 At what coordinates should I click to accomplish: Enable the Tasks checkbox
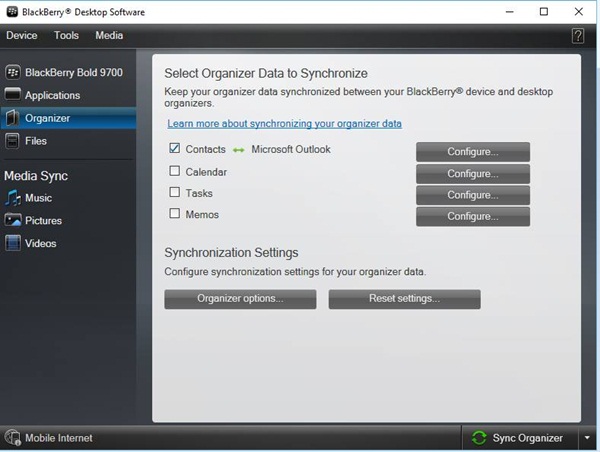coord(174,192)
